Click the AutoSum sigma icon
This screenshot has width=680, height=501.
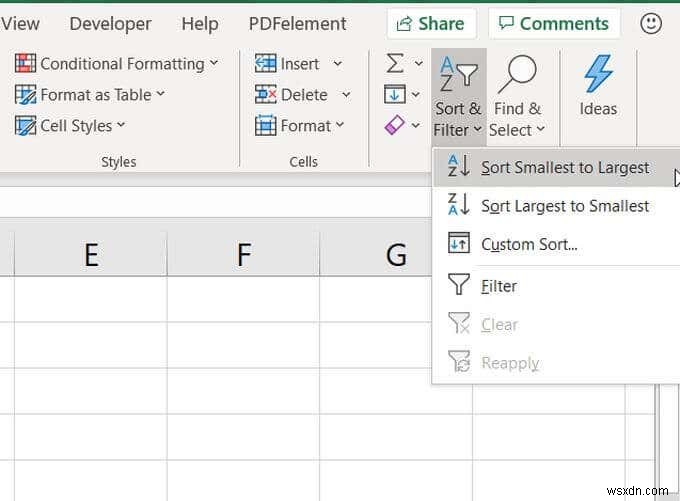395,64
